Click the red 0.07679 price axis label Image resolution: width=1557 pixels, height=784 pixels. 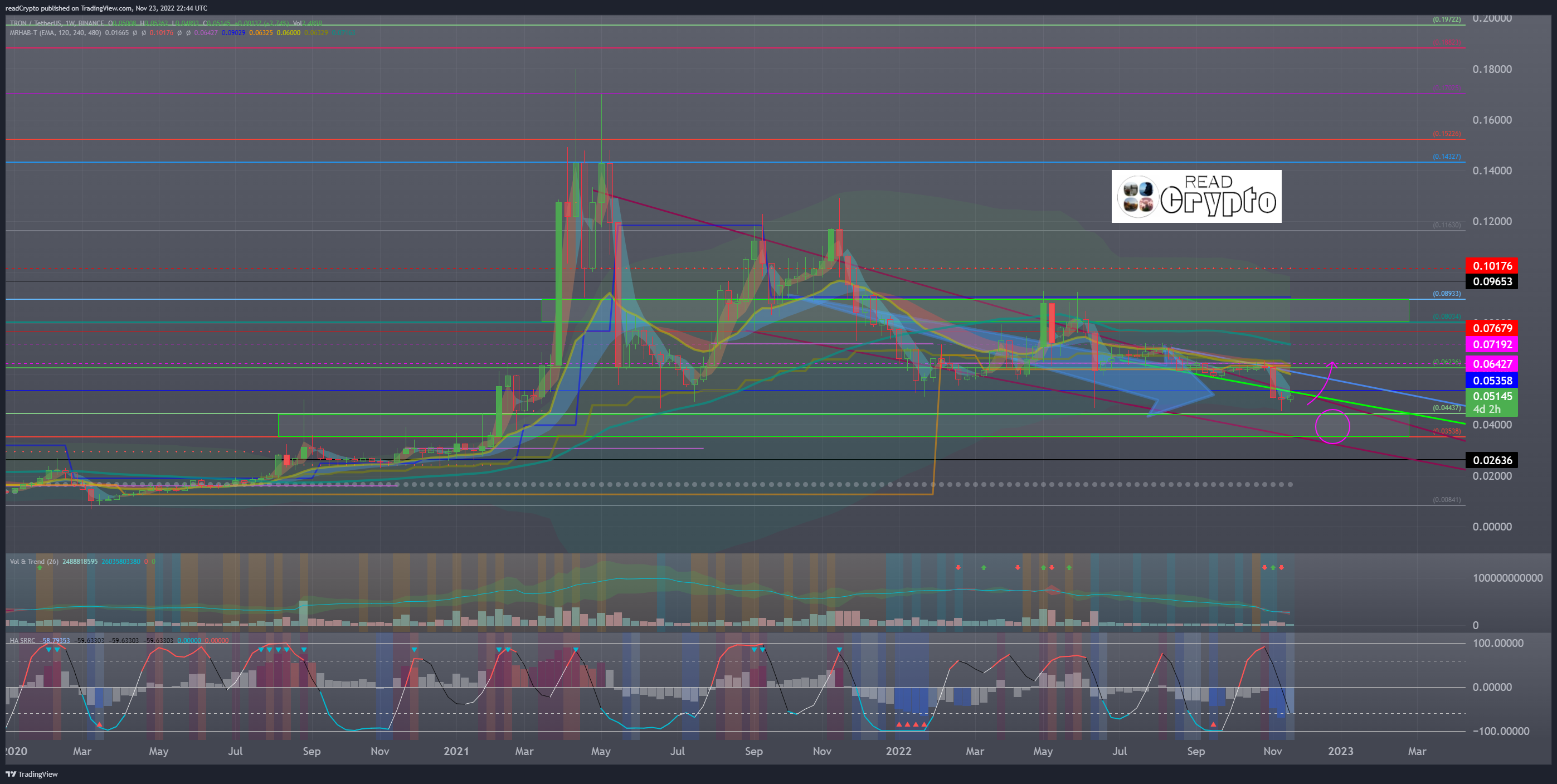click(x=1492, y=328)
